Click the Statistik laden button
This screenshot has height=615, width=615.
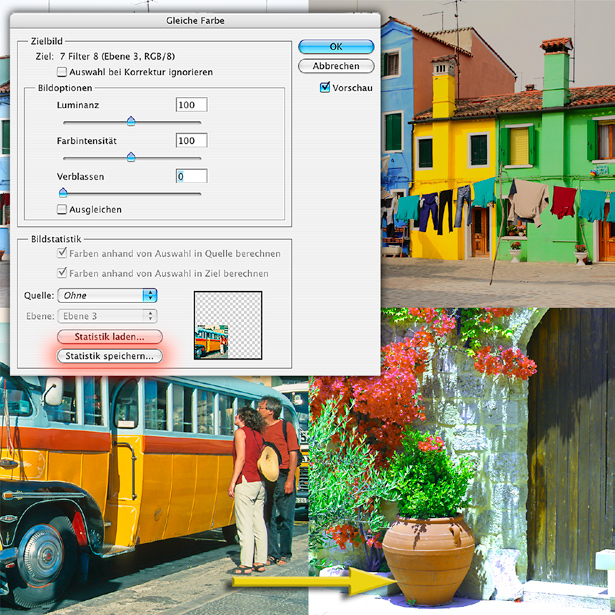[x=109, y=337]
